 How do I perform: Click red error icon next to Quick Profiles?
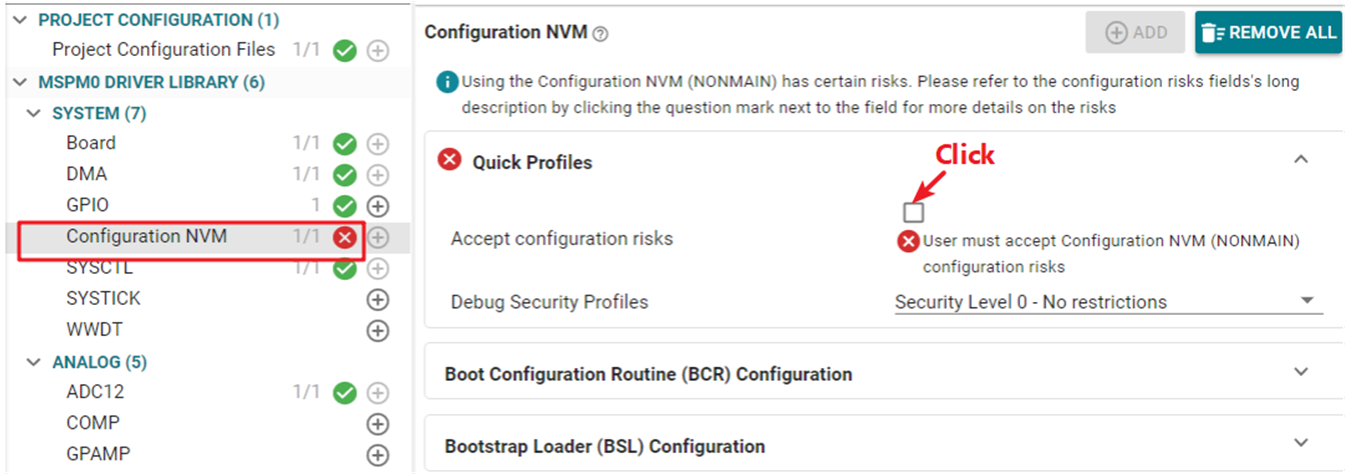pyautogui.click(x=450, y=160)
